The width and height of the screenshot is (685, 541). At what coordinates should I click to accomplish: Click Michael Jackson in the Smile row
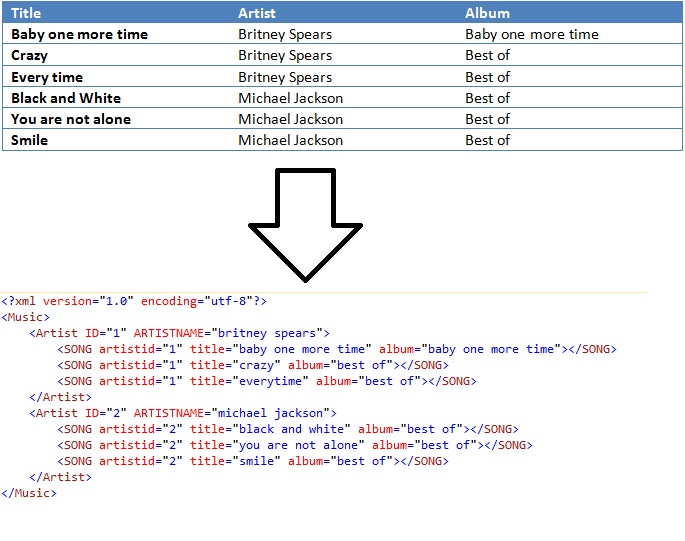click(x=291, y=140)
